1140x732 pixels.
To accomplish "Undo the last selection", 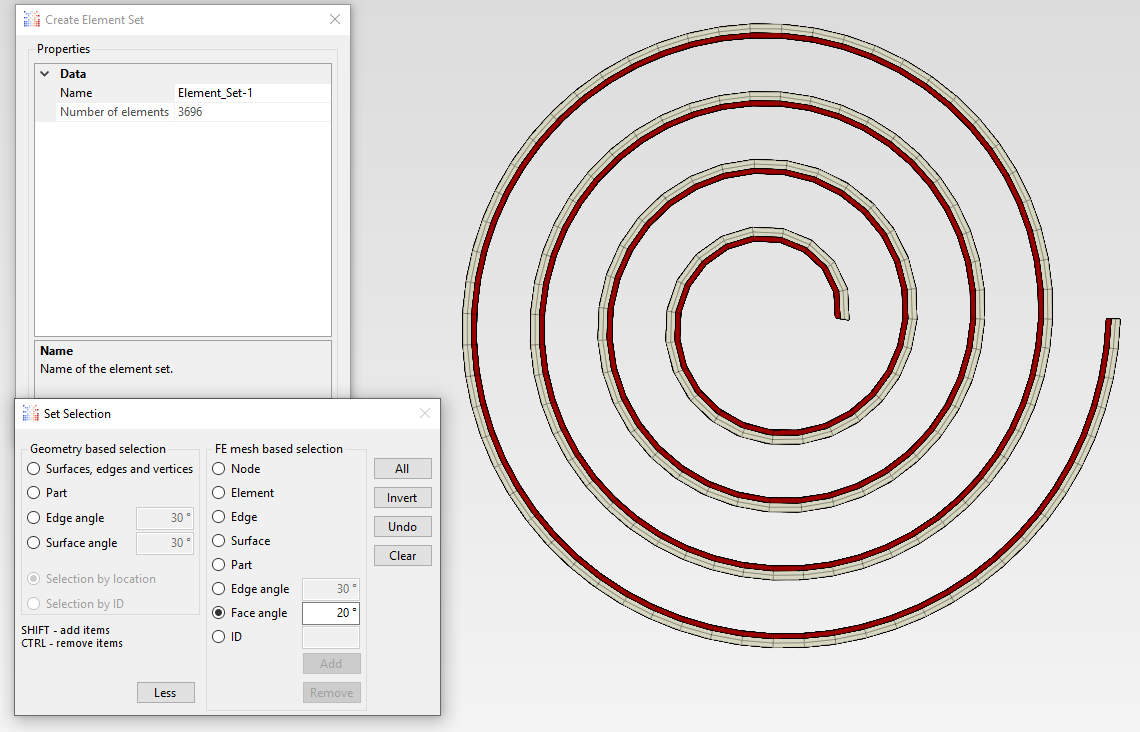I will [x=403, y=527].
